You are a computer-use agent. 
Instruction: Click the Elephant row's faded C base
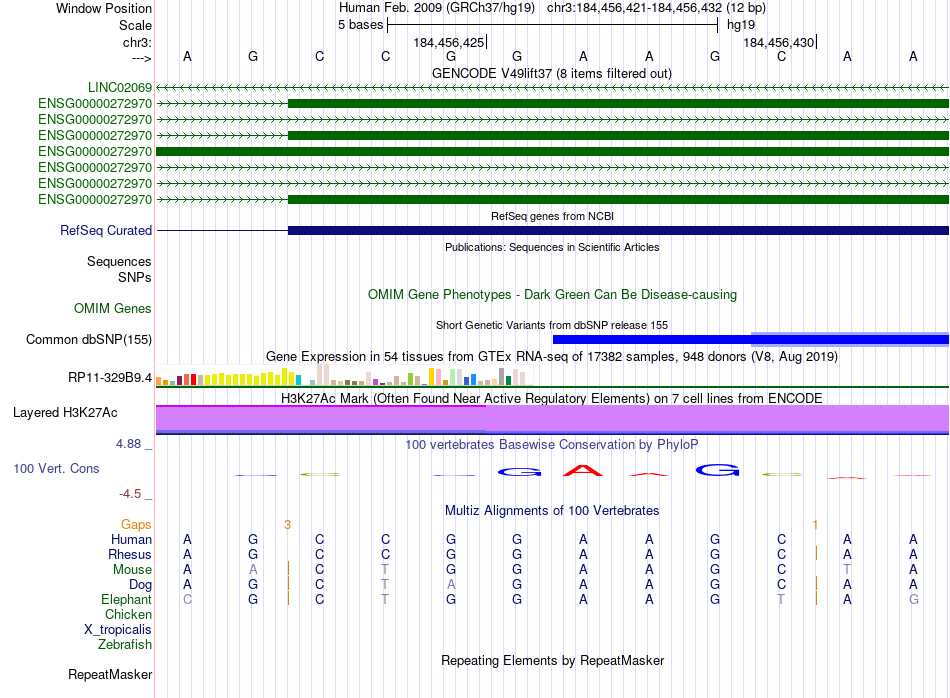[x=187, y=599]
